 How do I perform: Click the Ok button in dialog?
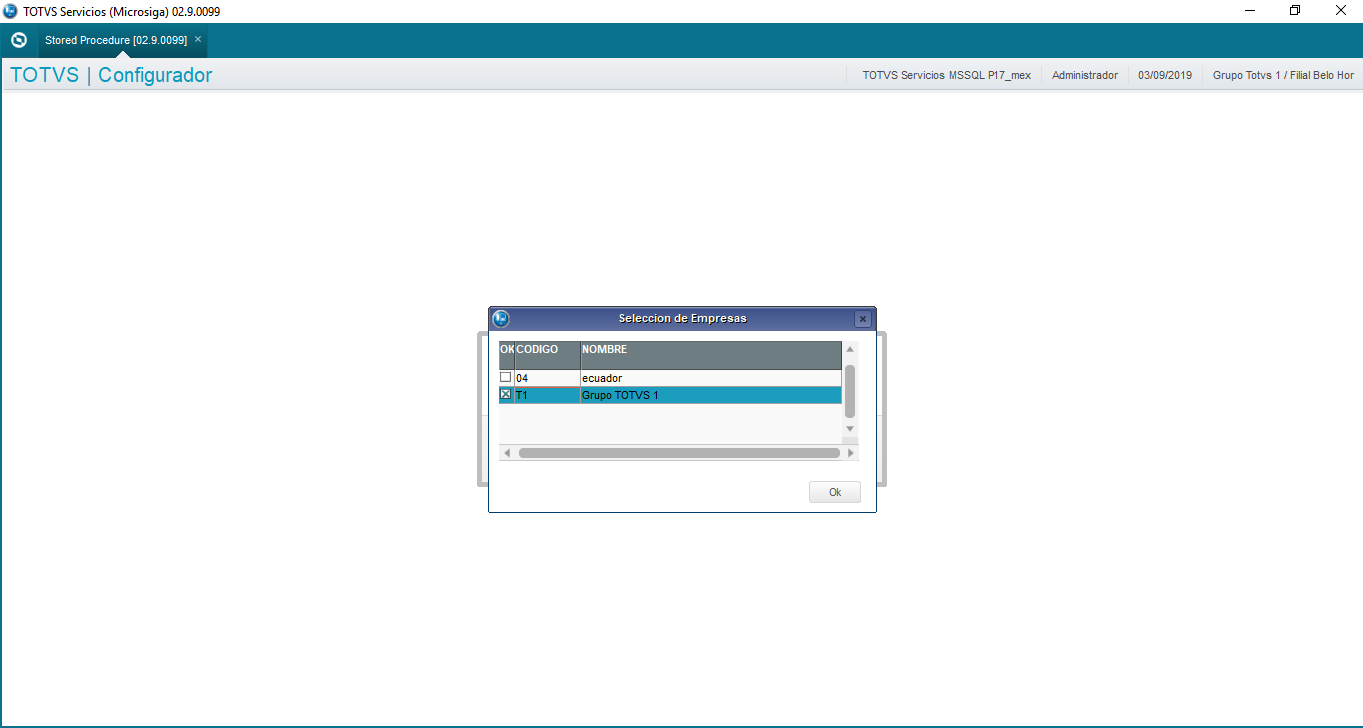coord(835,492)
